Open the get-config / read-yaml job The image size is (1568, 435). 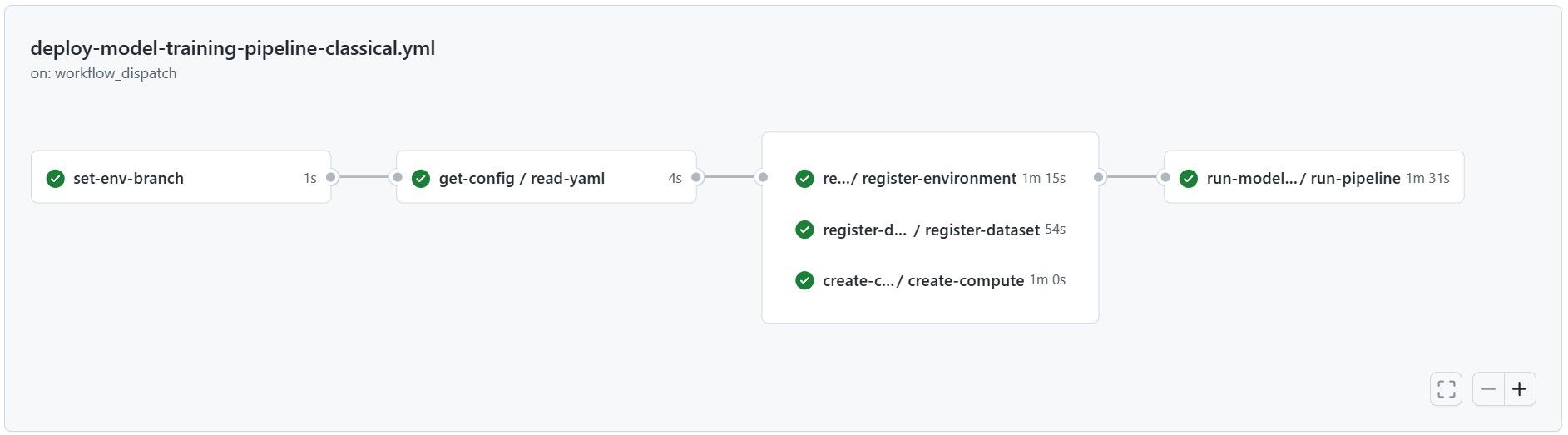[x=547, y=177]
